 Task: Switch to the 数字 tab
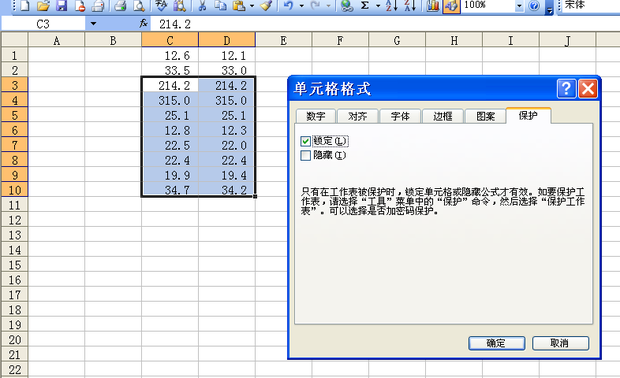click(x=316, y=116)
